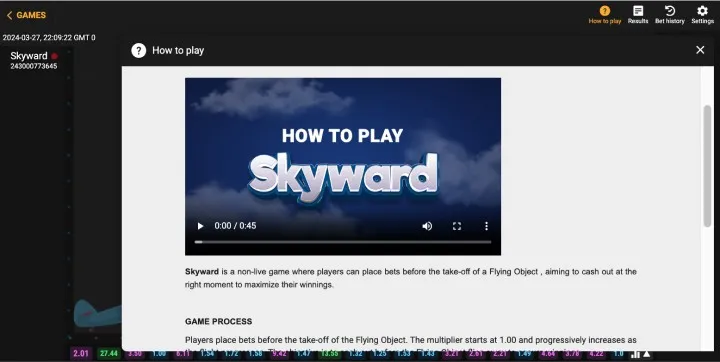Click the Skyward game title

pyautogui.click(x=29, y=56)
